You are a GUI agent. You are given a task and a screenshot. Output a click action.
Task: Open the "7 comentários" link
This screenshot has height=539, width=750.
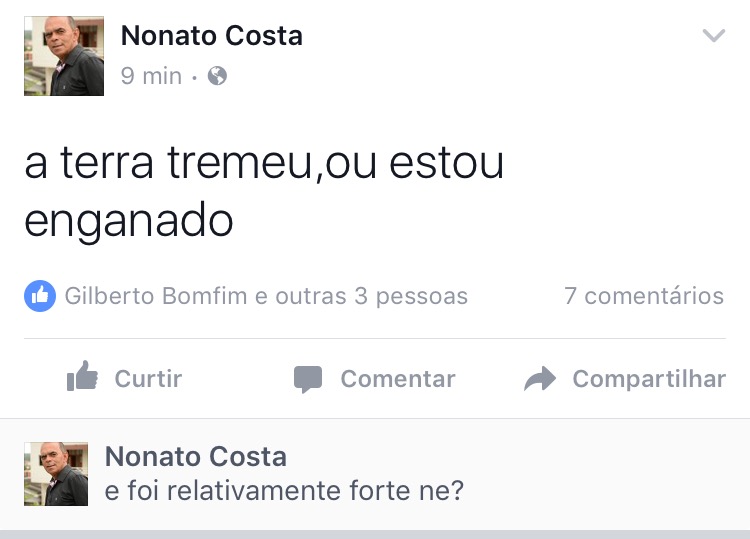point(643,296)
